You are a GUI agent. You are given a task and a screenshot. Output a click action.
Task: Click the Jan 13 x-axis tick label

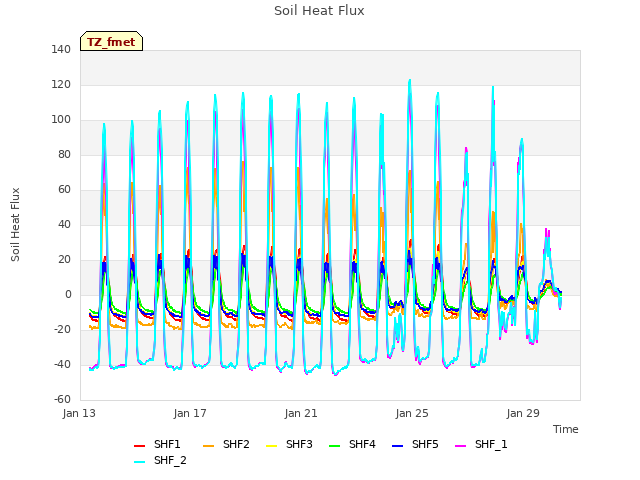pyautogui.click(x=79, y=413)
